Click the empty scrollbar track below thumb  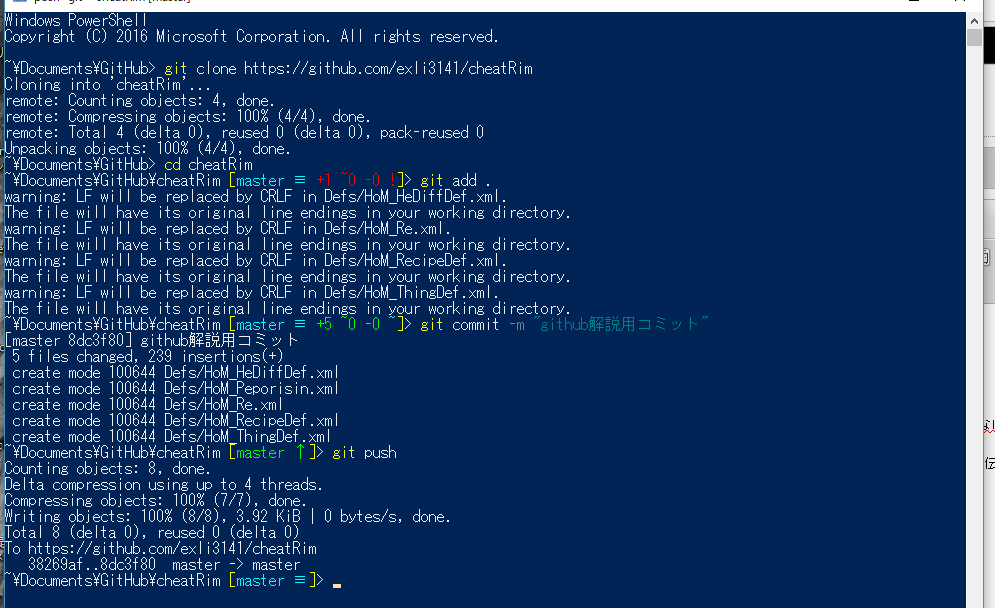point(974,317)
